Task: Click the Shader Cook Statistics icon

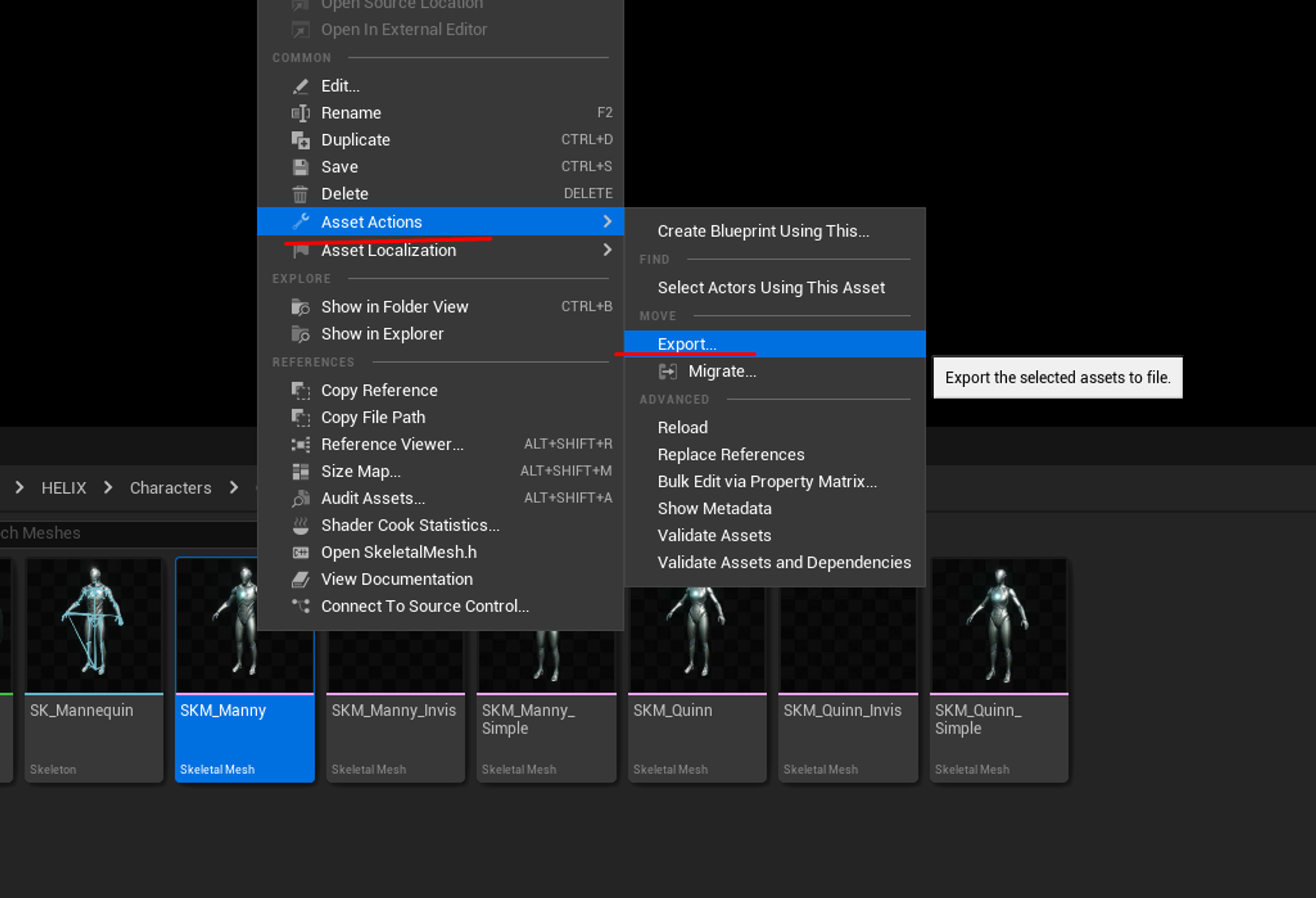Action: click(301, 526)
